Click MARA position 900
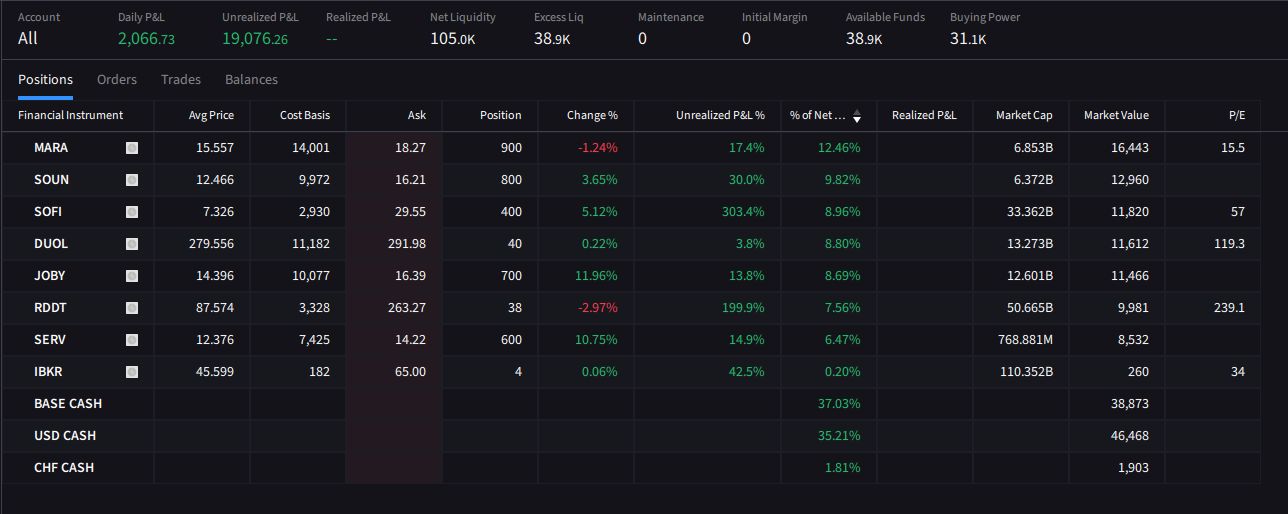 [511, 148]
